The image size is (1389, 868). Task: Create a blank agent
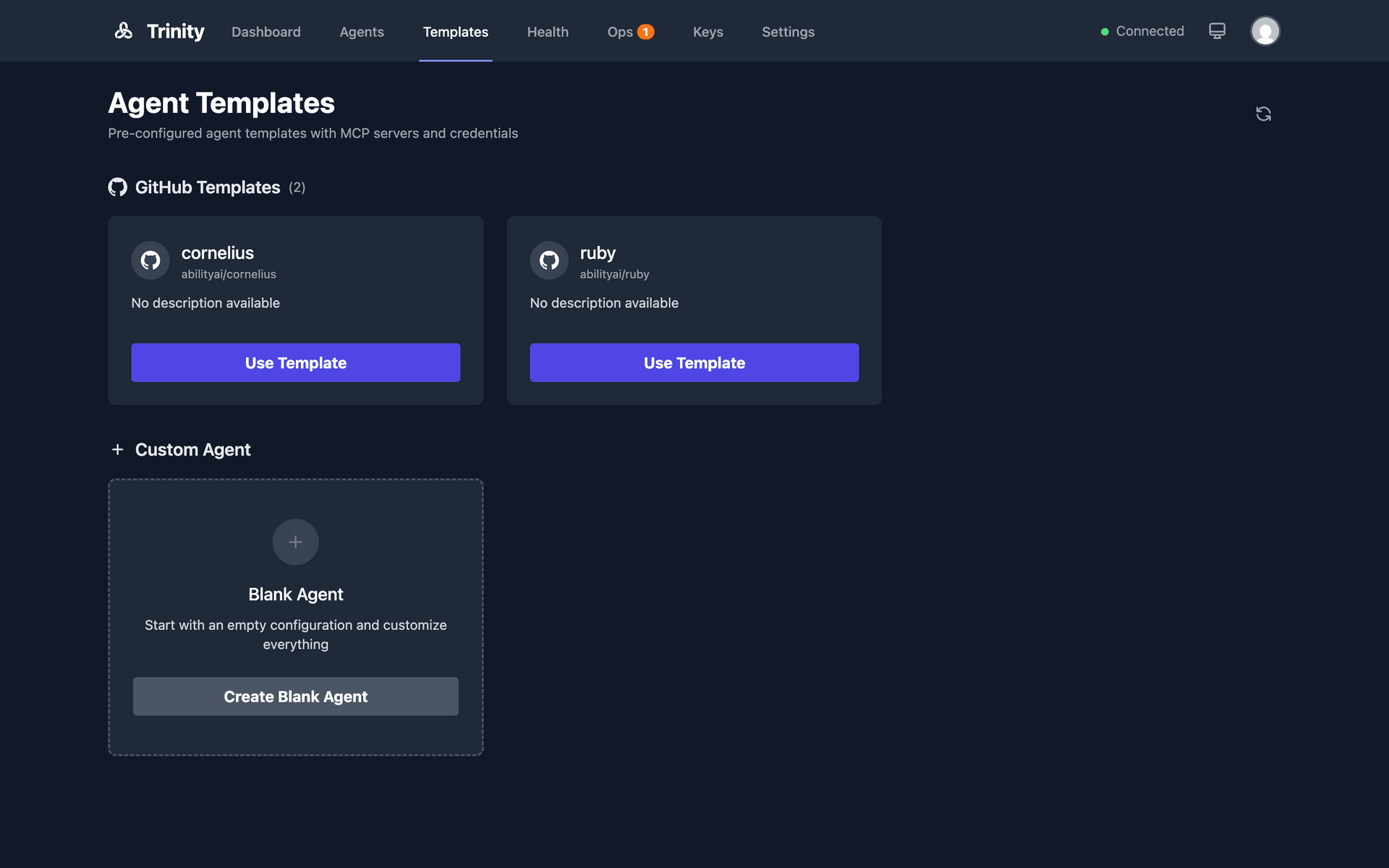pos(295,696)
